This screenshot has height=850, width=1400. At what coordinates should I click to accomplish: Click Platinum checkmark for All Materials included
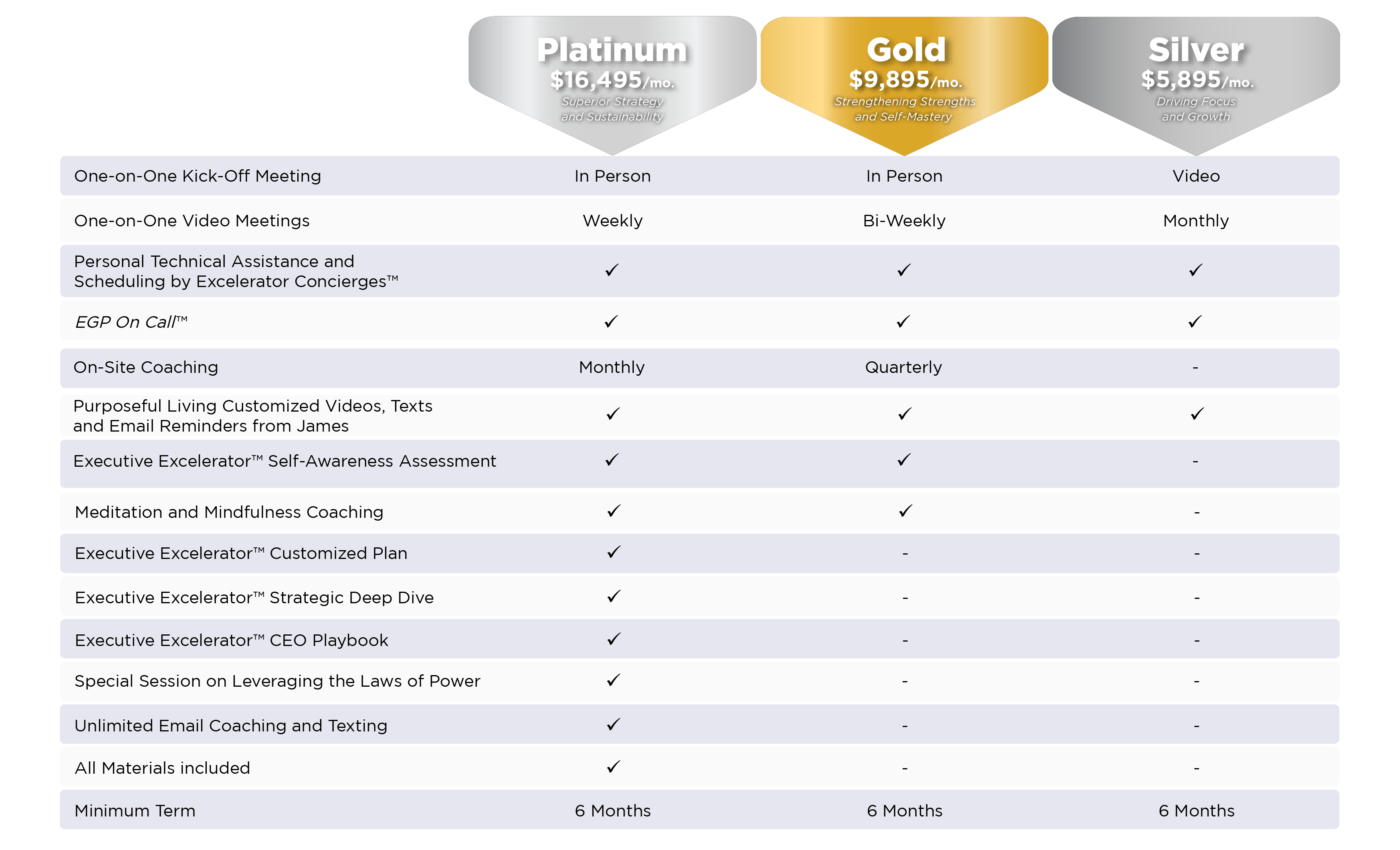[x=614, y=767]
